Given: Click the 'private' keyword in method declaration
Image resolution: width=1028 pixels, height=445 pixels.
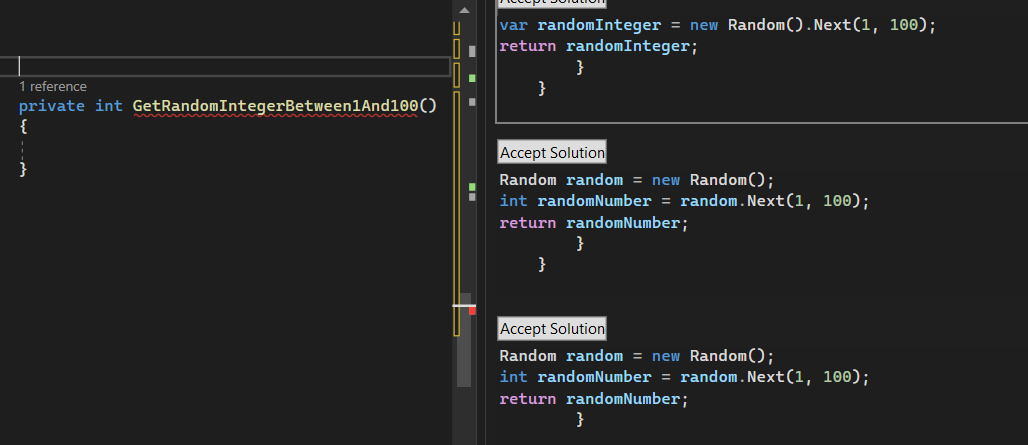Looking at the screenshot, I should click(52, 106).
